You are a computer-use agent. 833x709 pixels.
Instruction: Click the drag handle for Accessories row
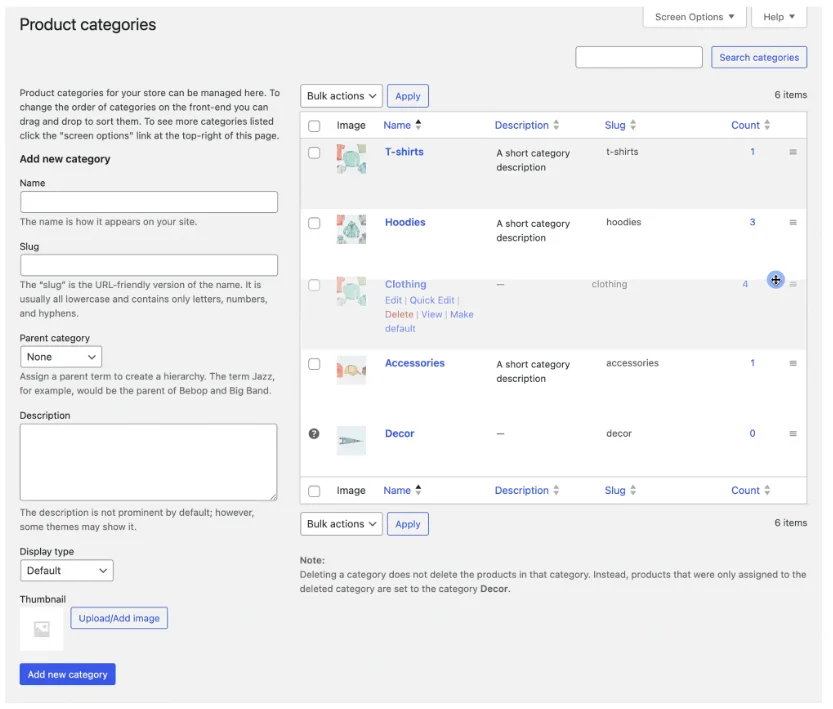[793, 364]
